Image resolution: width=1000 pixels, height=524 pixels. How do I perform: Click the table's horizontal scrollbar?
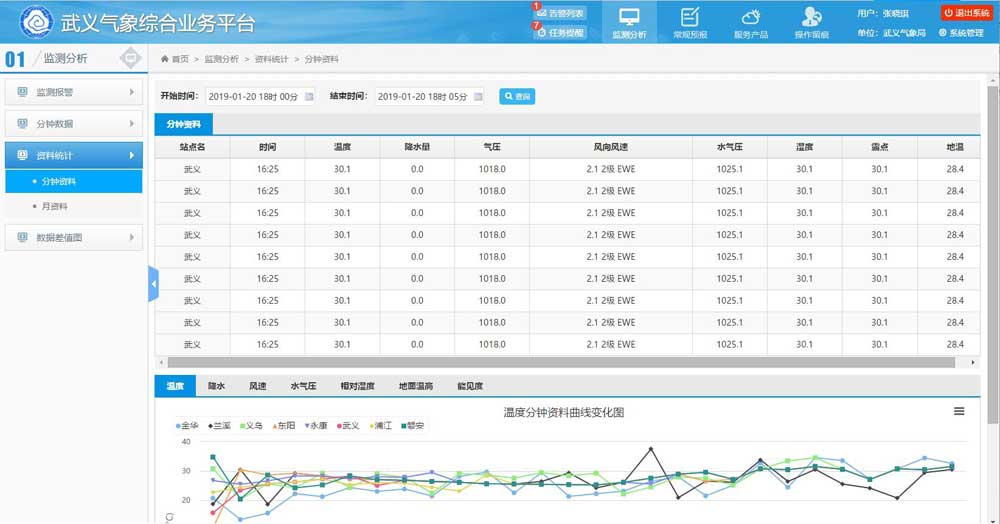[500, 362]
